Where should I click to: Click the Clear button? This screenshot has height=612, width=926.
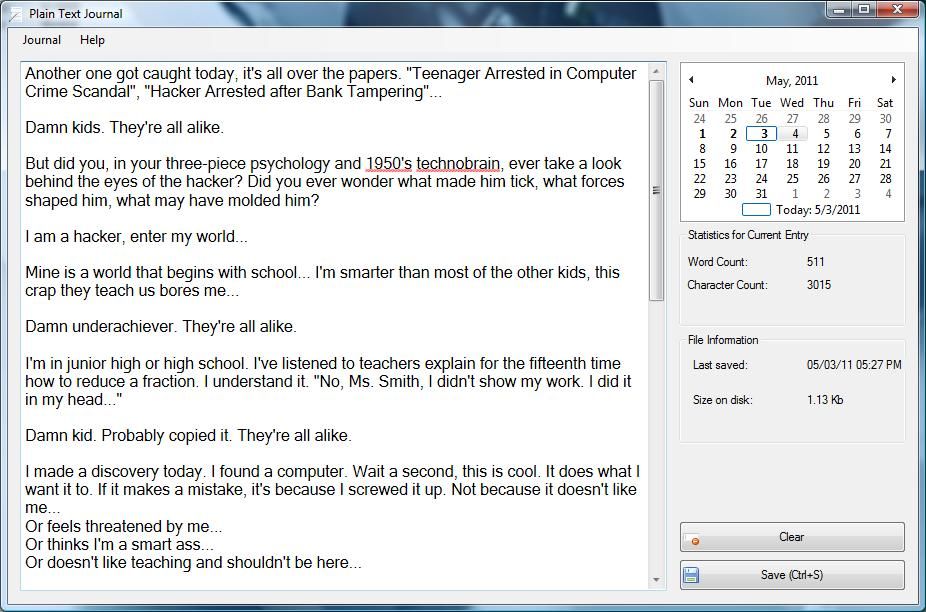792,537
